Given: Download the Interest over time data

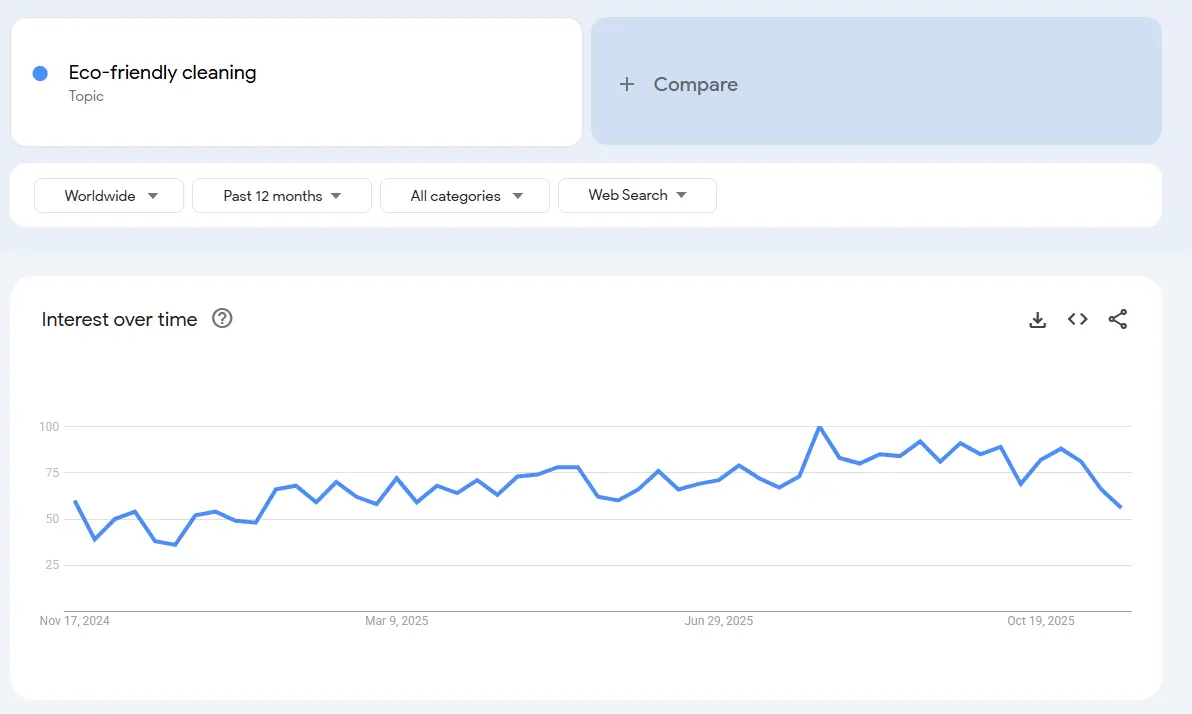Looking at the screenshot, I should [x=1037, y=320].
